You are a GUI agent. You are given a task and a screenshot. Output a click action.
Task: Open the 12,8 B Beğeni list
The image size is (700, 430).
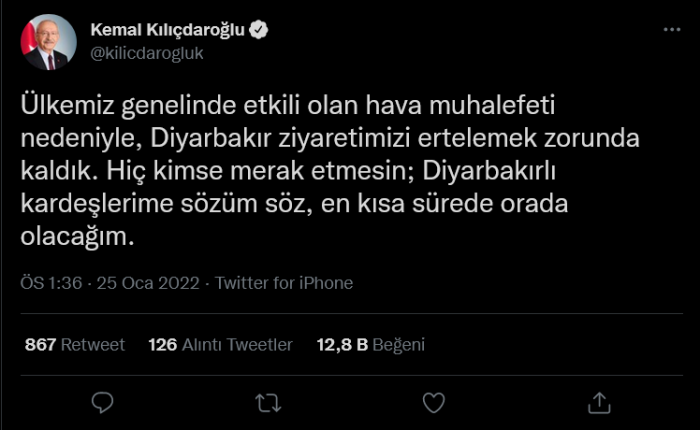(371, 344)
